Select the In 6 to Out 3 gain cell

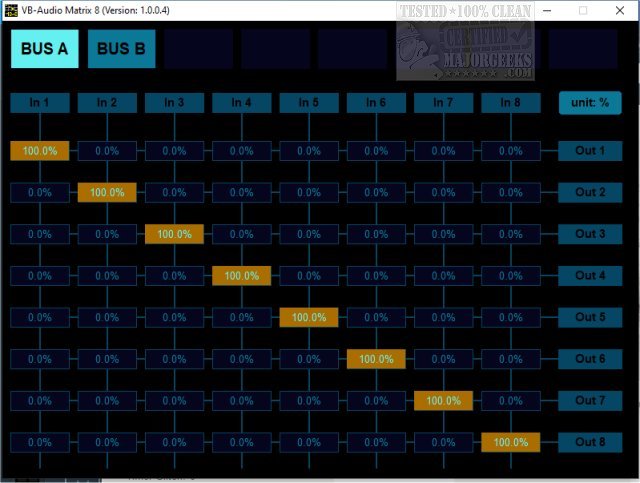[376, 234]
